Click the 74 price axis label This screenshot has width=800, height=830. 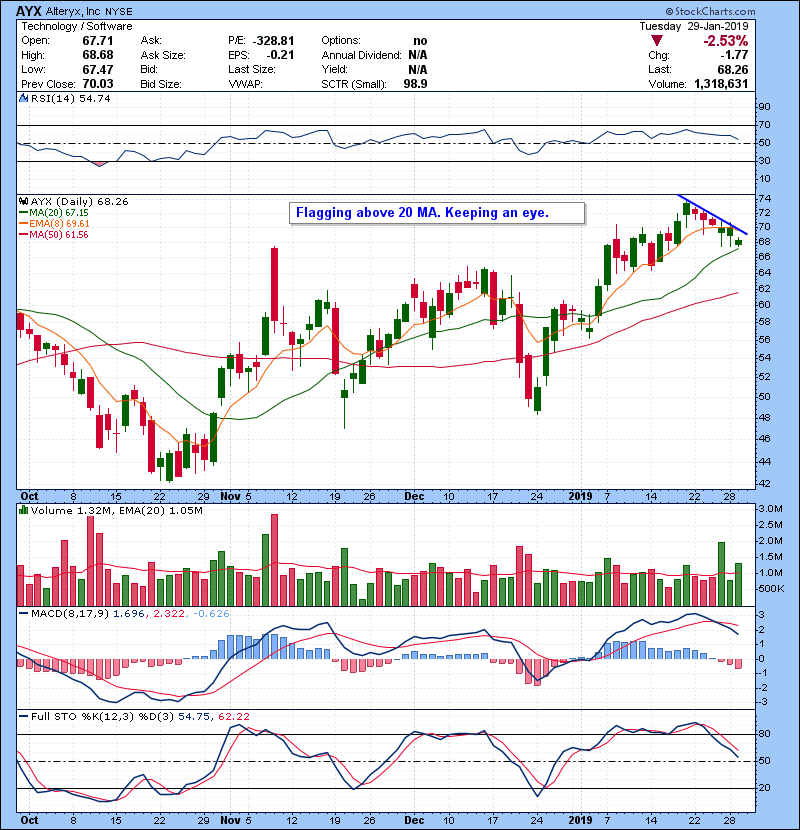click(765, 199)
